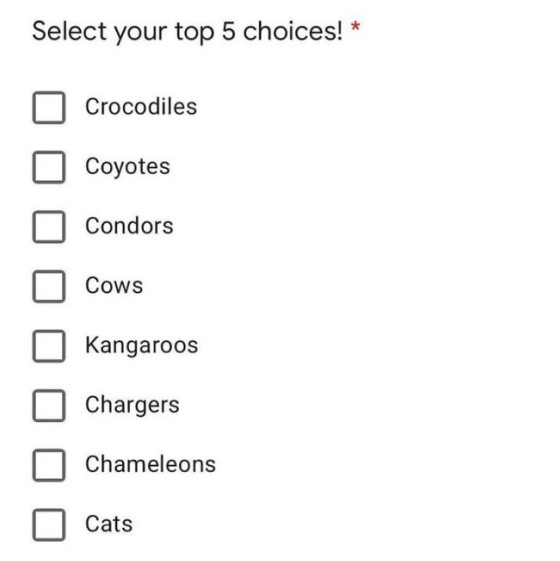
Task: Mark the Cows checkbox
Action: [49, 286]
